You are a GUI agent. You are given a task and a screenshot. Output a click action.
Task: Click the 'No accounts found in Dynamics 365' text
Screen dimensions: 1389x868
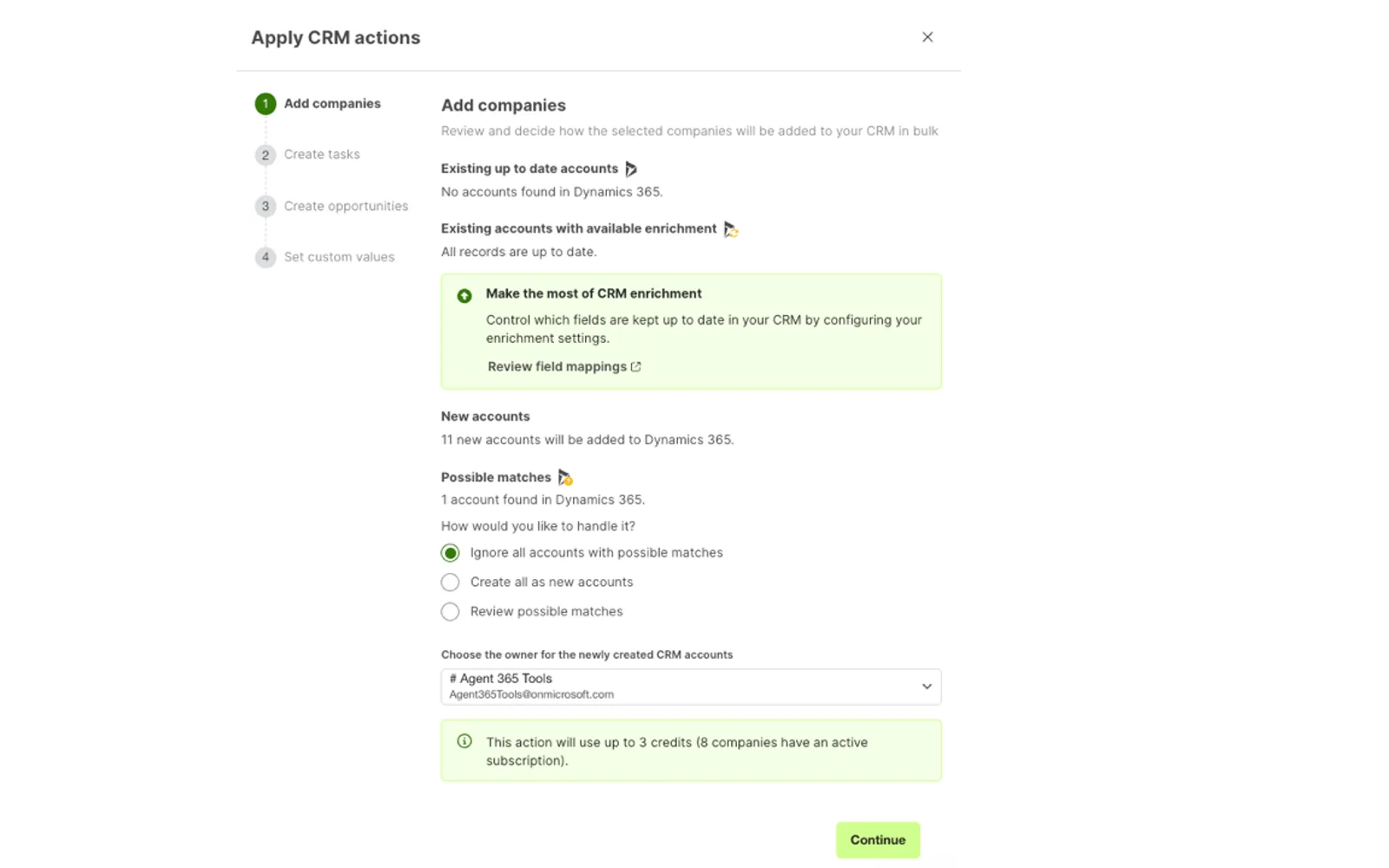(x=552, y=192)
